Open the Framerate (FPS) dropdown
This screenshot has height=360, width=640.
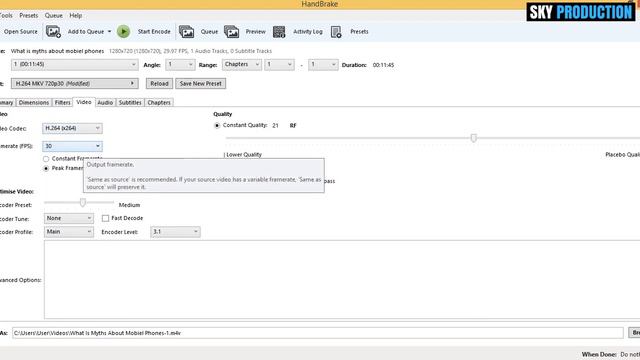point(72,146)
